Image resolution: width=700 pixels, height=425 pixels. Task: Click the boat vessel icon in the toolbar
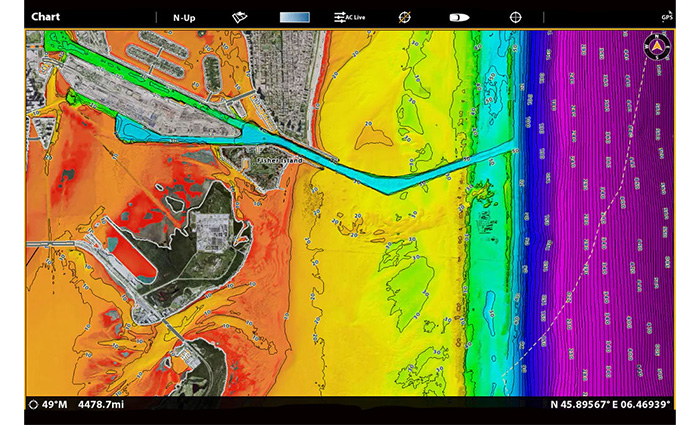click(459, 17)
